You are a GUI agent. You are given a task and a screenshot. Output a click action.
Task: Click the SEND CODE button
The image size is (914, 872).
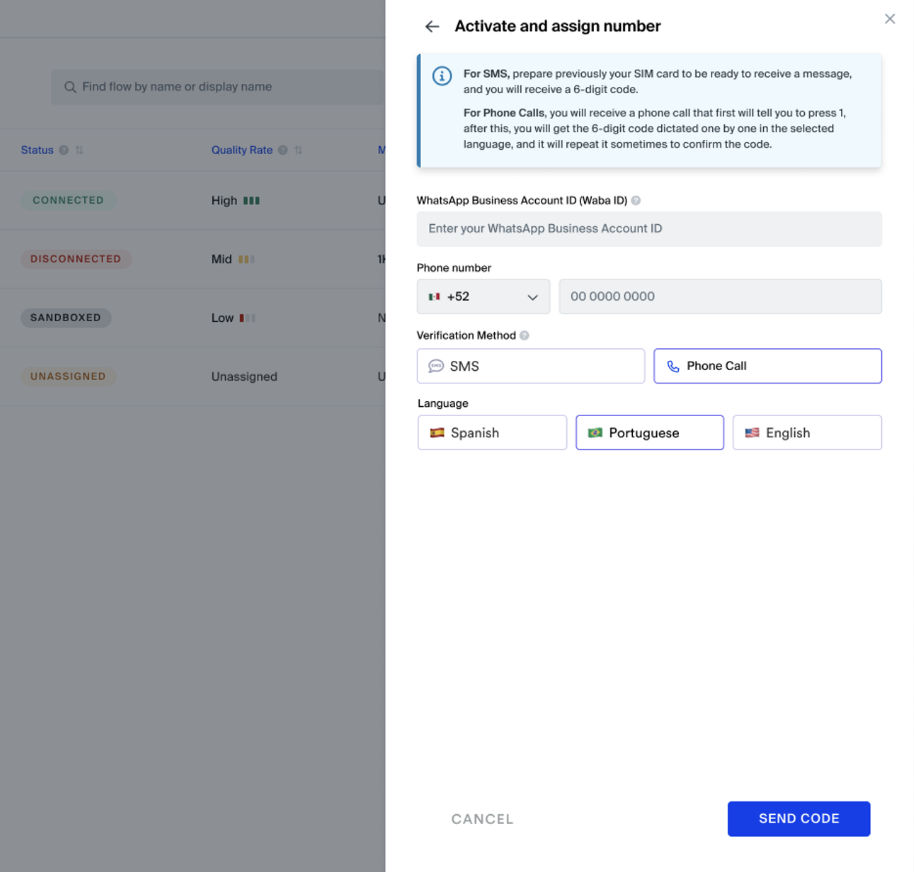pyautogui.click(x=799, y=818)
